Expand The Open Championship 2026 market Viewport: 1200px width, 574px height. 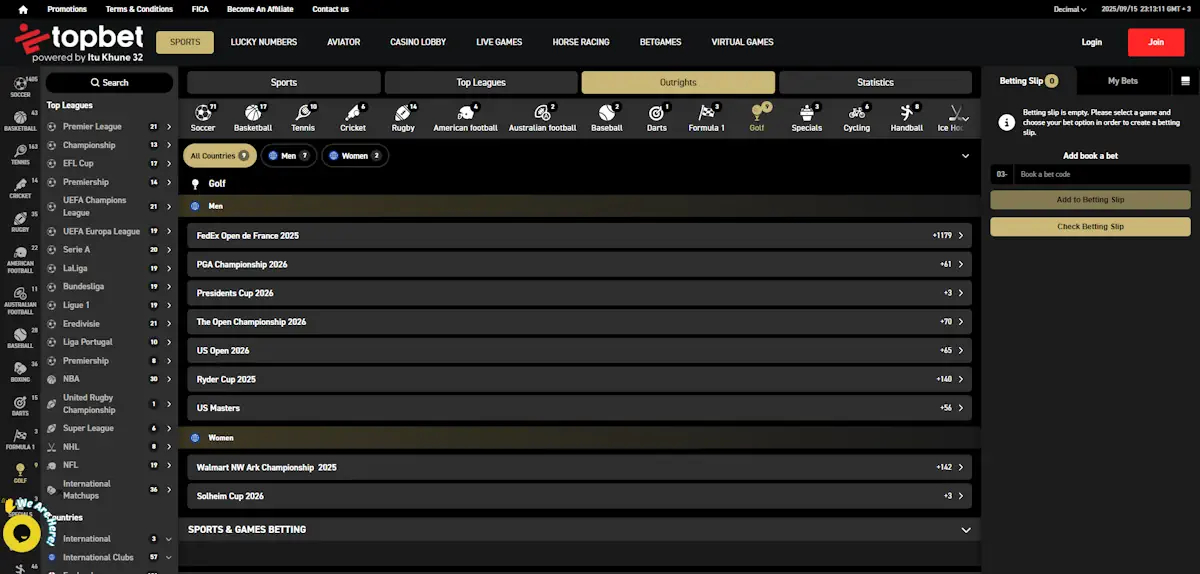coord(579,322)
